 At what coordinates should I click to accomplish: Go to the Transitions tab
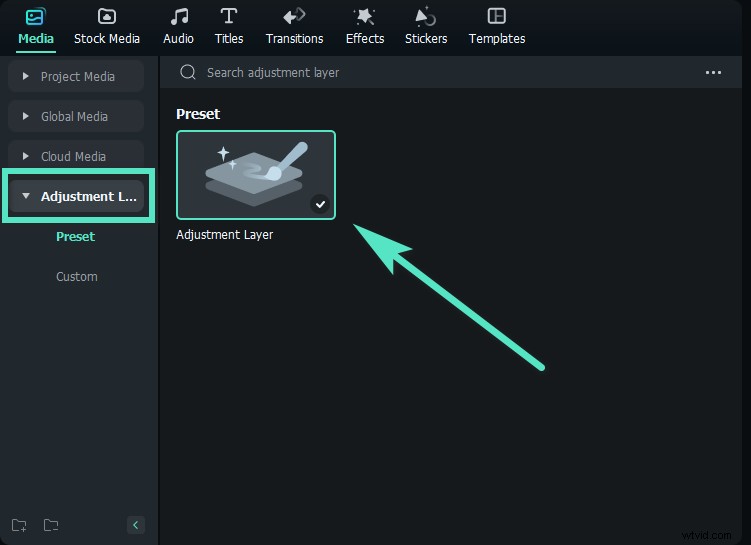click(x=294, y=26)
